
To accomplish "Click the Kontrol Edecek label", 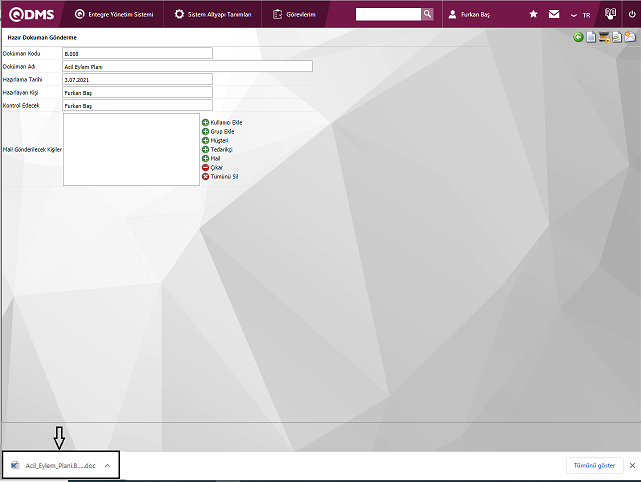I will click(x=21, y=105).
